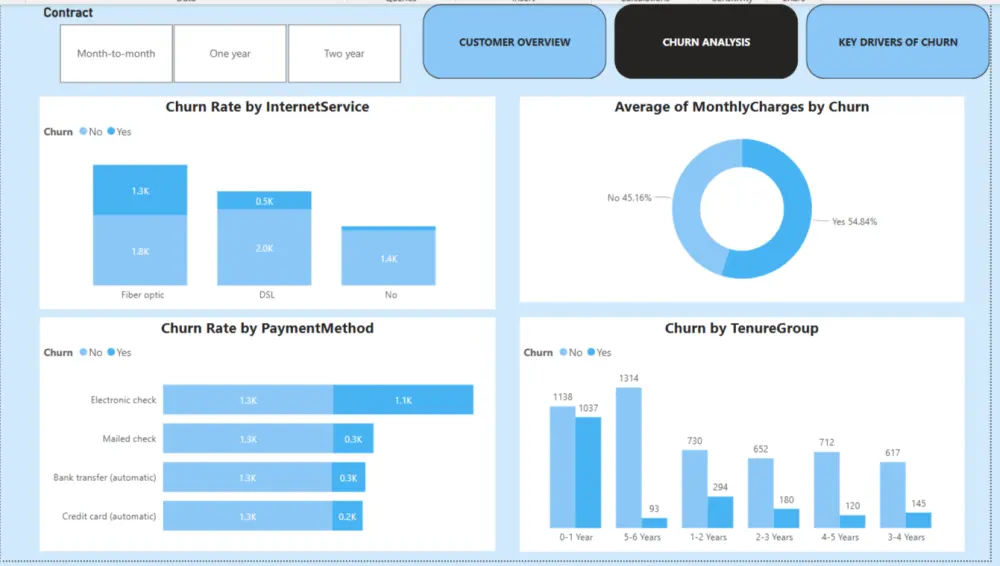Click the 'Mailed check' axis label
The height and width of the screenshot is (566, 1000).
tap(129, 439)
